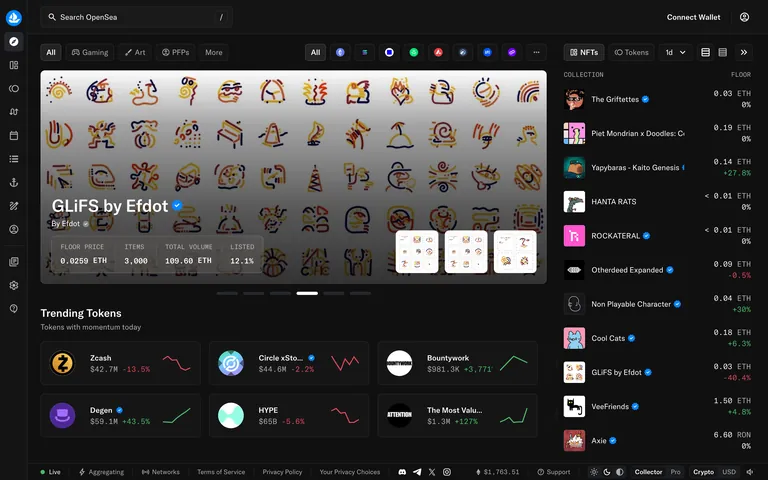
Task: Open Your Privacy Choices link
Action: 350,472
